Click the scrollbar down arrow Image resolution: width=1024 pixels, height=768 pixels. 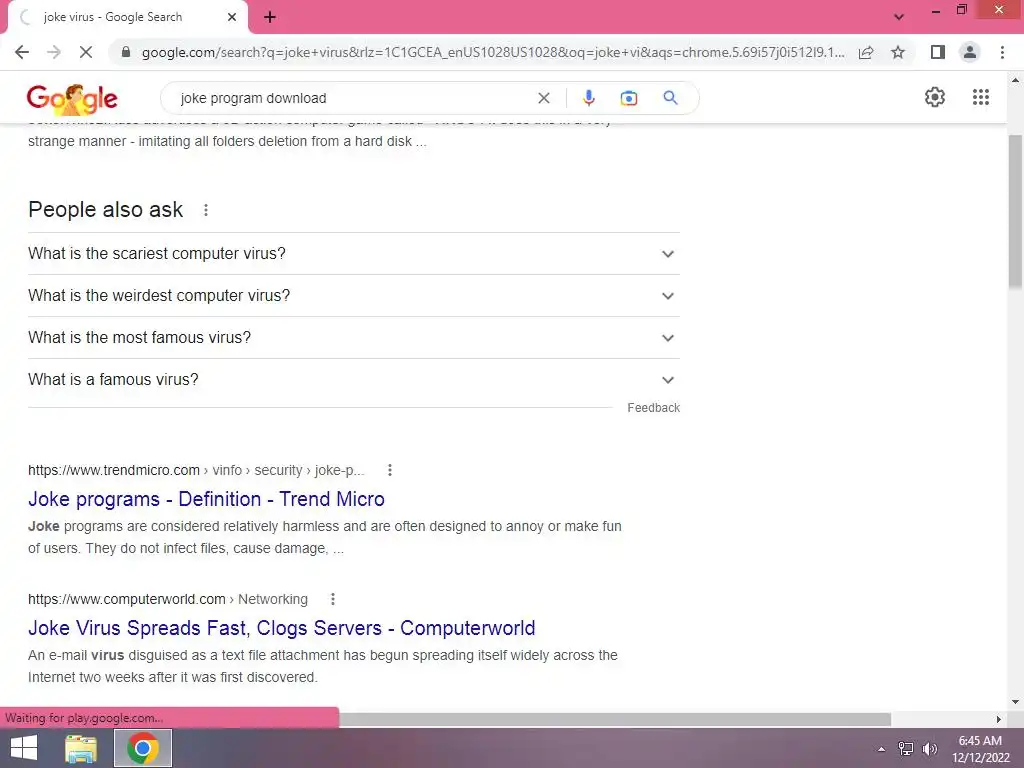pyautogui.click(x=1015, y=703)
